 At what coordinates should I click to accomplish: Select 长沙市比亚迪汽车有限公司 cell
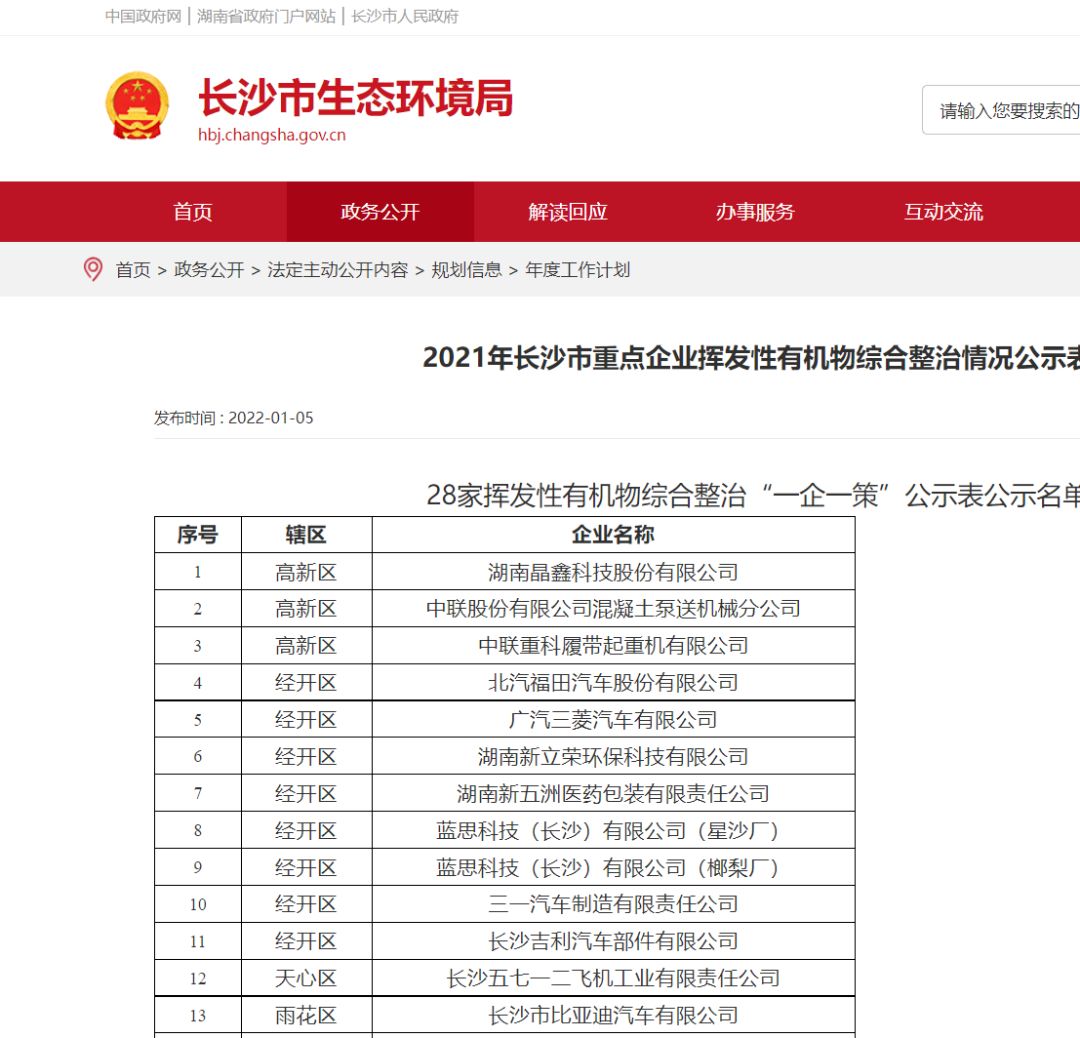coord(614,1015)
